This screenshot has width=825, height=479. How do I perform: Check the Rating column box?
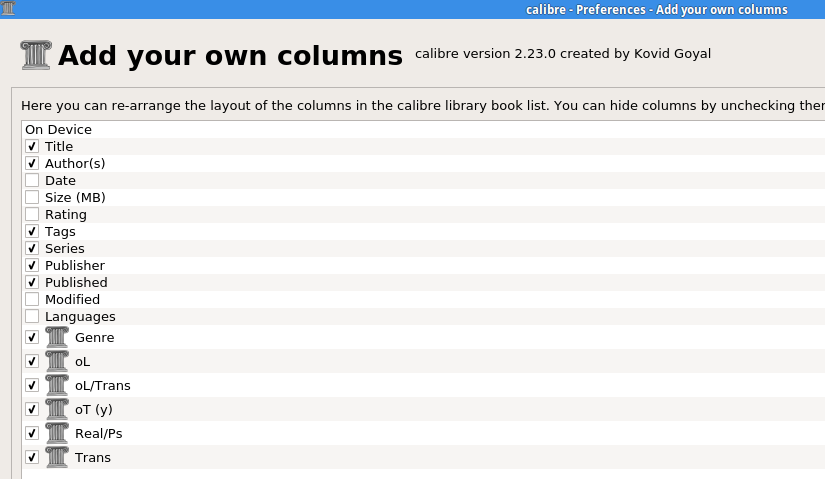(x=32, y=214)
